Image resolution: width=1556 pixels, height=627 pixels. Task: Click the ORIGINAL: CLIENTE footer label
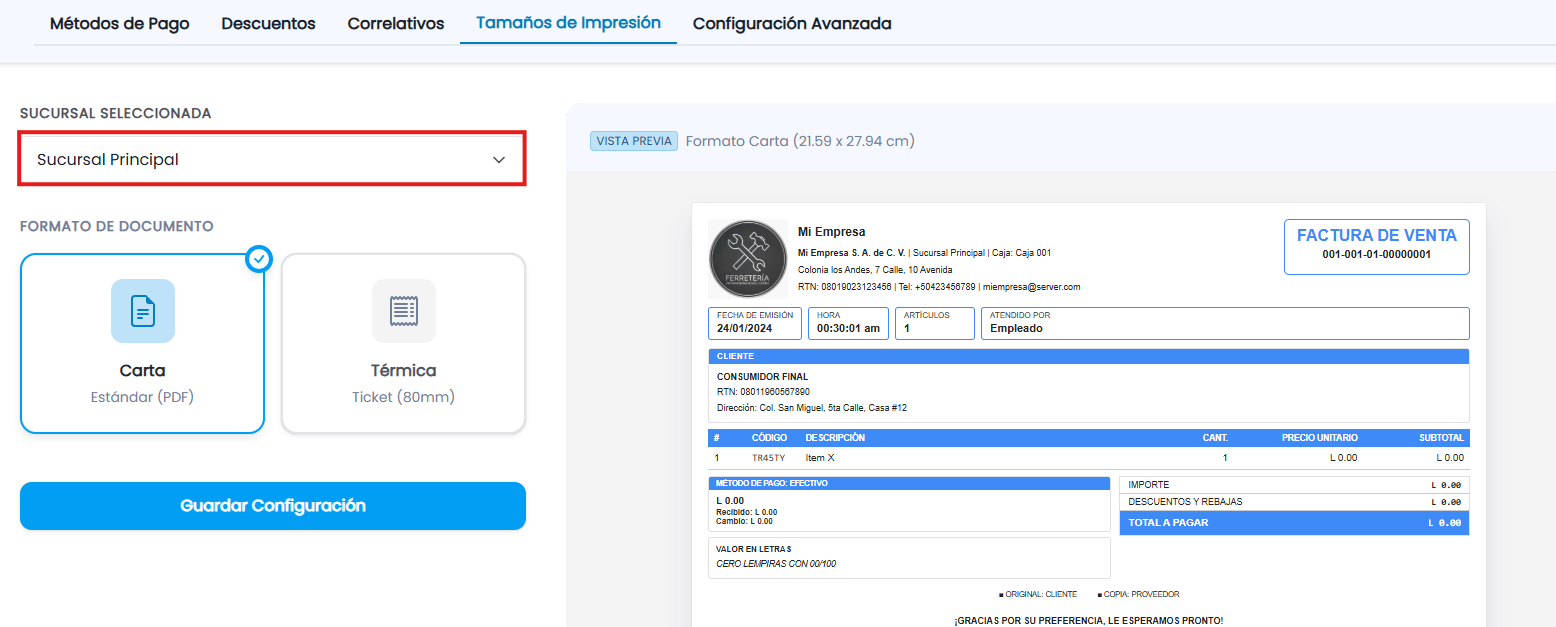(x=1038, y=594)
